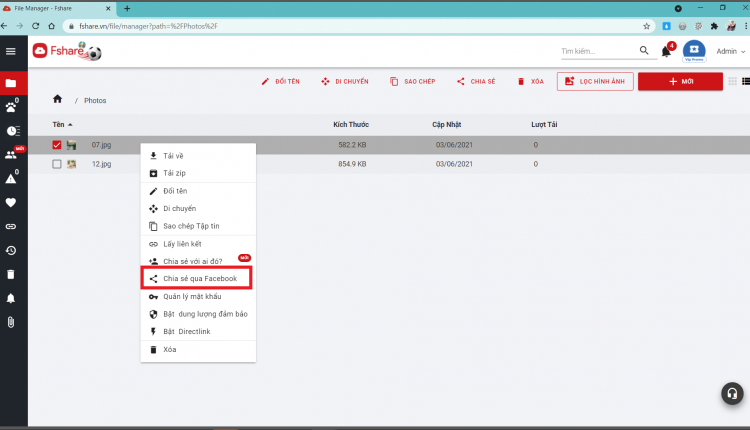Sort by Lượt Tải column header
Image resolution: width=750 pixels, height=430 pixels.
coord(544,124)
